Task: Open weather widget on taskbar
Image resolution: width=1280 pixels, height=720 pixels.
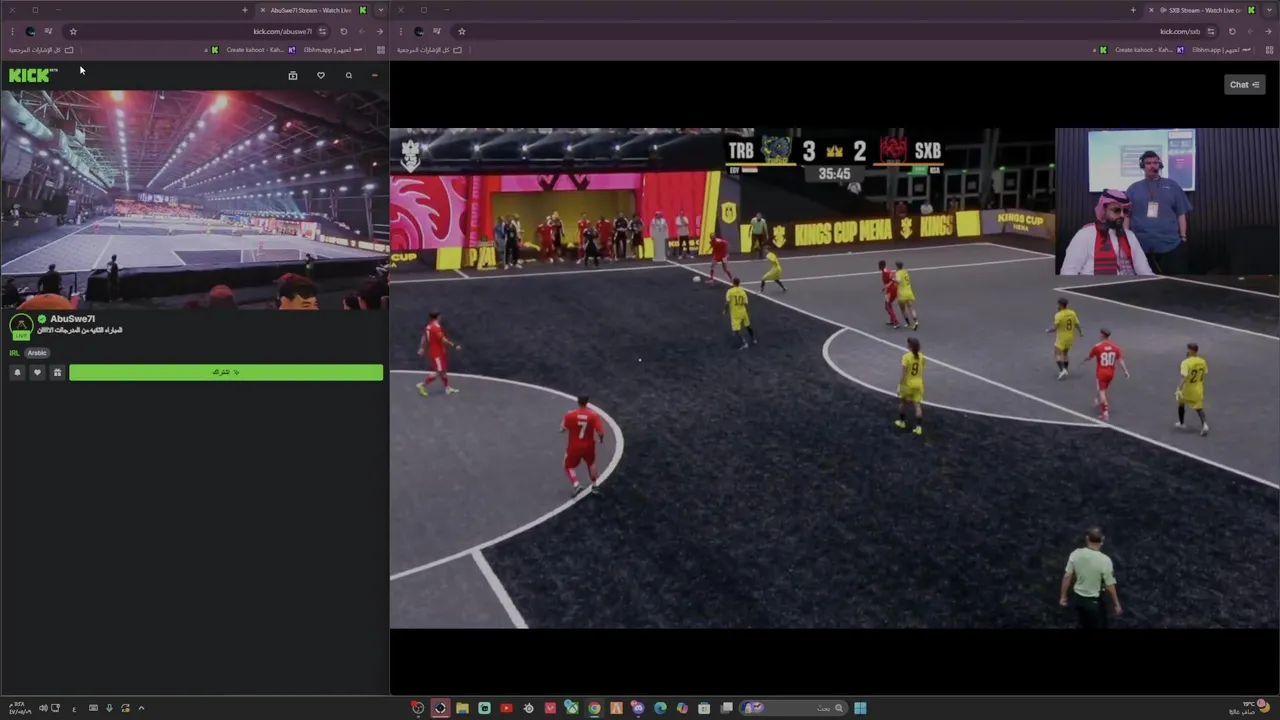Action: [1250, 707]
